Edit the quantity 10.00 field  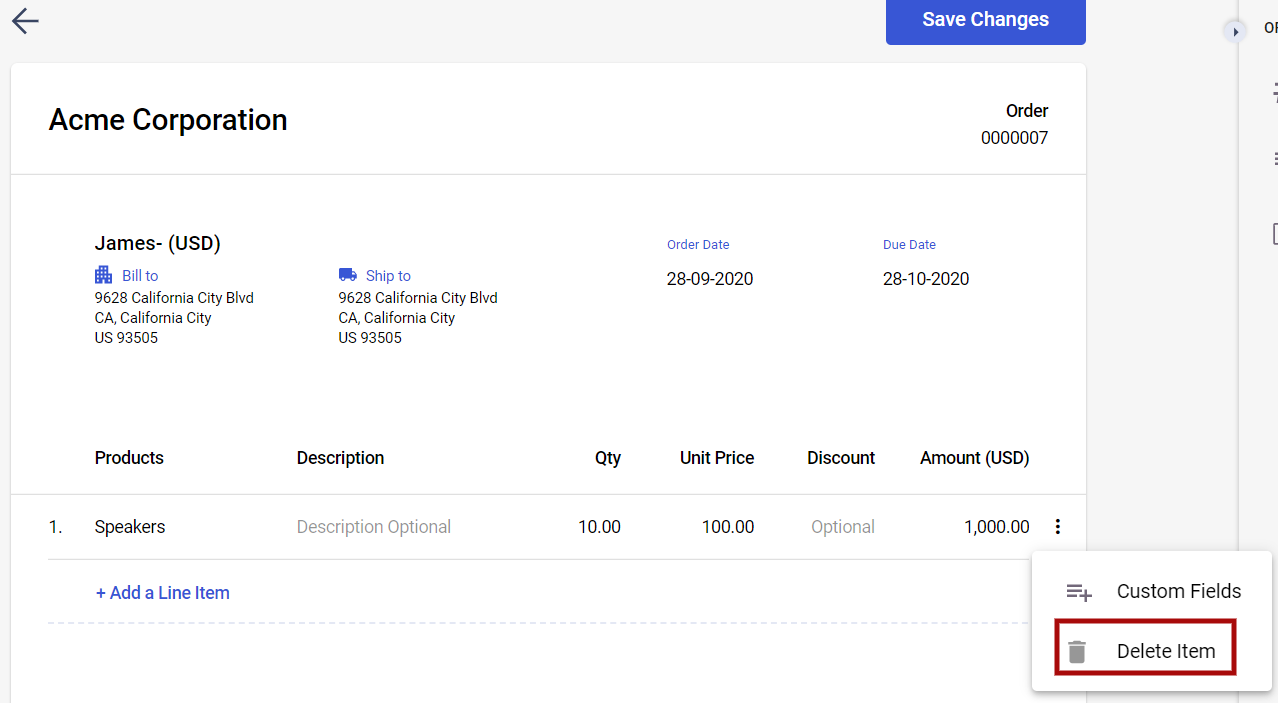point(599,527)
